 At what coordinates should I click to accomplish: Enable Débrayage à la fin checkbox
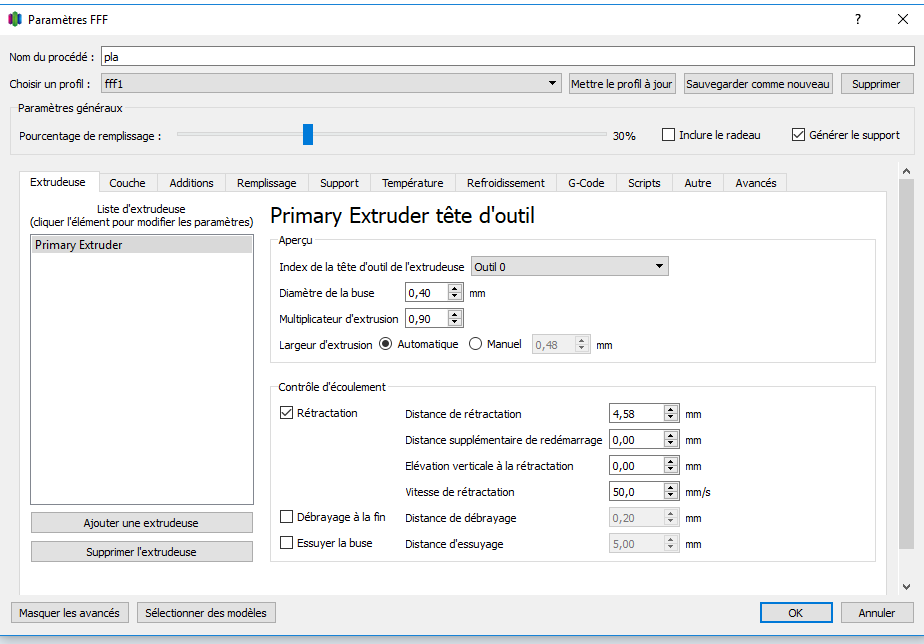[x=286, y=517]
